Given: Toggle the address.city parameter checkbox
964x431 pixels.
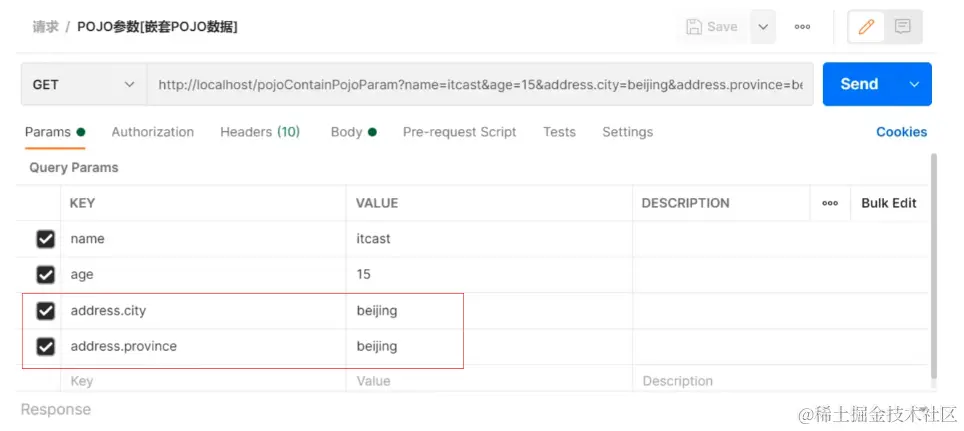Looking at the screenshot, I should point(45,311).
